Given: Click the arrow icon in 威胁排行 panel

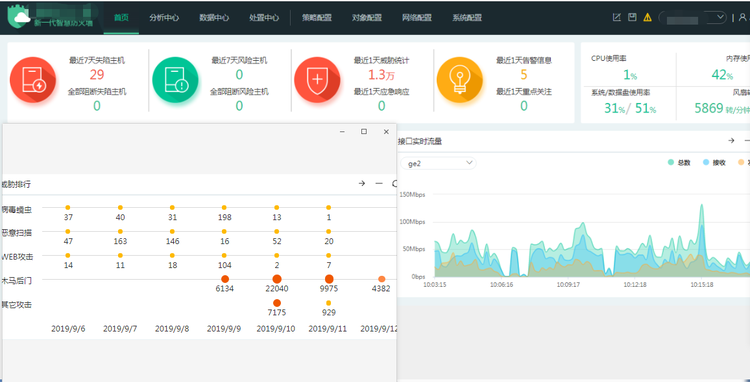Looking at the screenshot, I should tap(362, 184).
